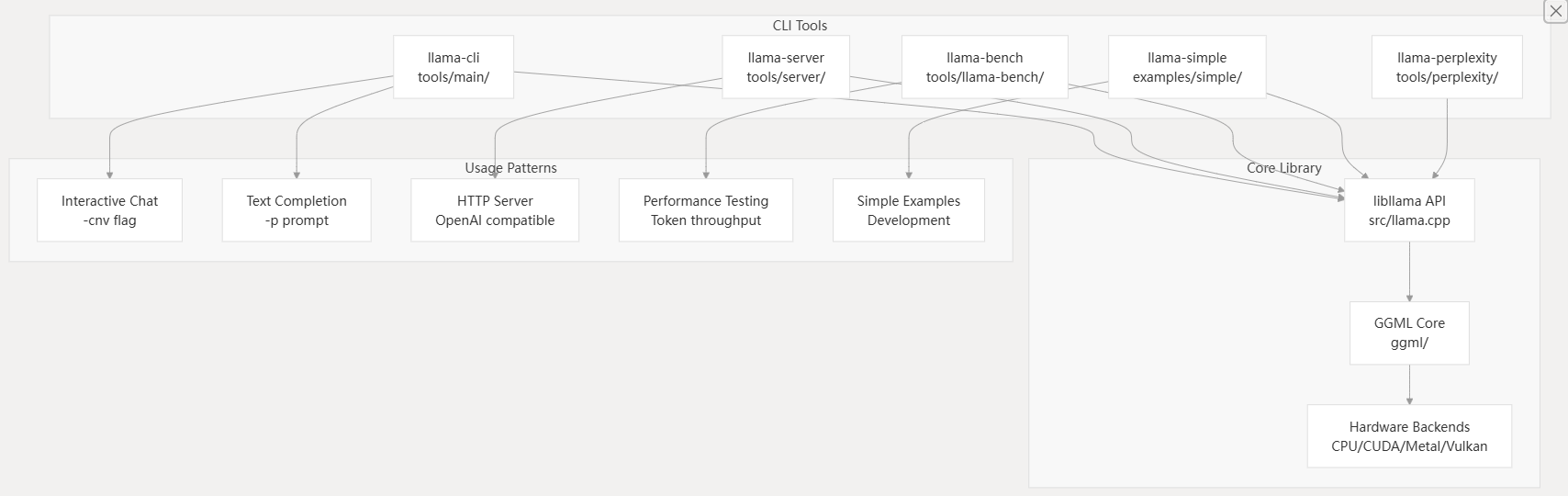Close the diagram preview with X button
The height and width of the screenshot is (496, 1568).
(1556, 11)
